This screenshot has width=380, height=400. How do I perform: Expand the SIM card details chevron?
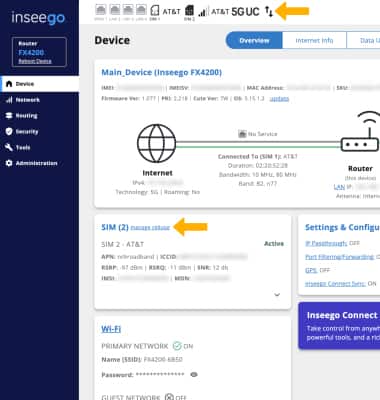(277, 295)
